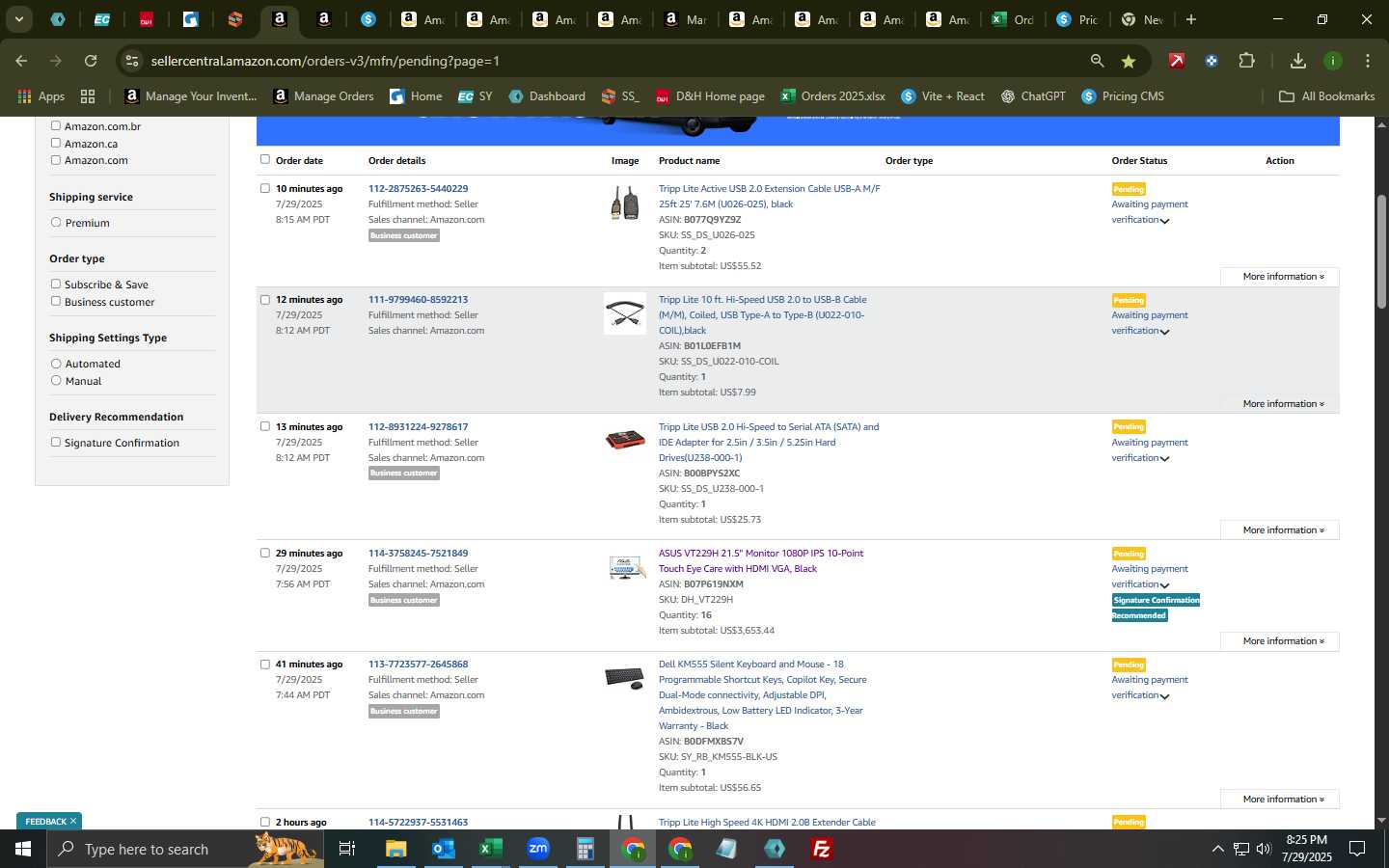Open the Pricing CMS bookmark
The image size is (1389, 868).
pyautogui.click(x=1123, y=96)
